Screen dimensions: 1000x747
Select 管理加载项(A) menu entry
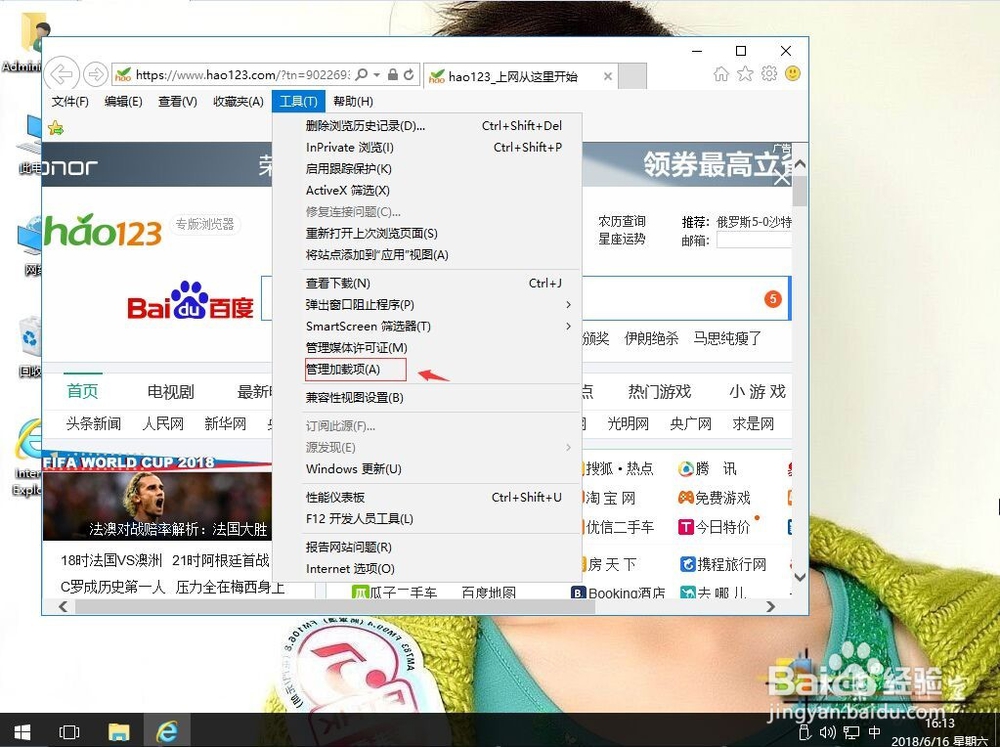click(427, 369)
